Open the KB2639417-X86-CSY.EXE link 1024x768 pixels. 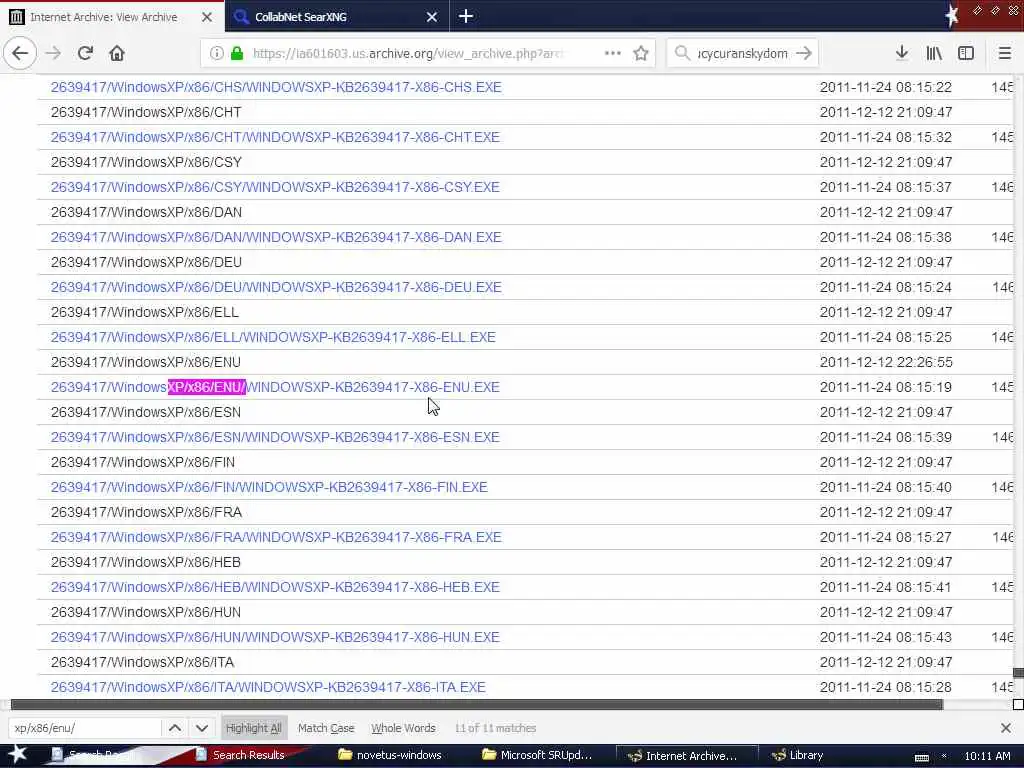click(275, 187)
